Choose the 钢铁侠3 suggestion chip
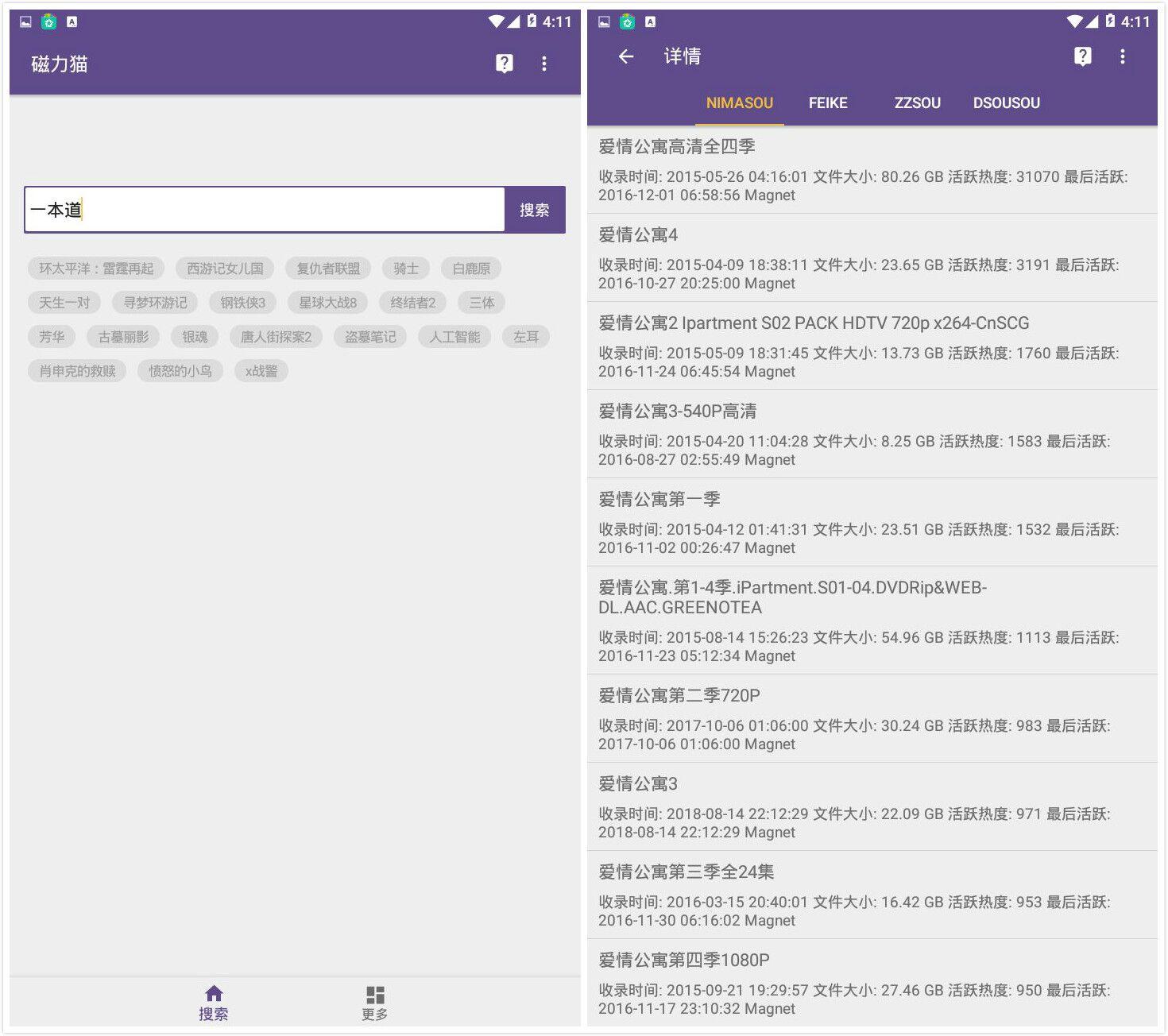1168x1036 pixels. [243, 303]
